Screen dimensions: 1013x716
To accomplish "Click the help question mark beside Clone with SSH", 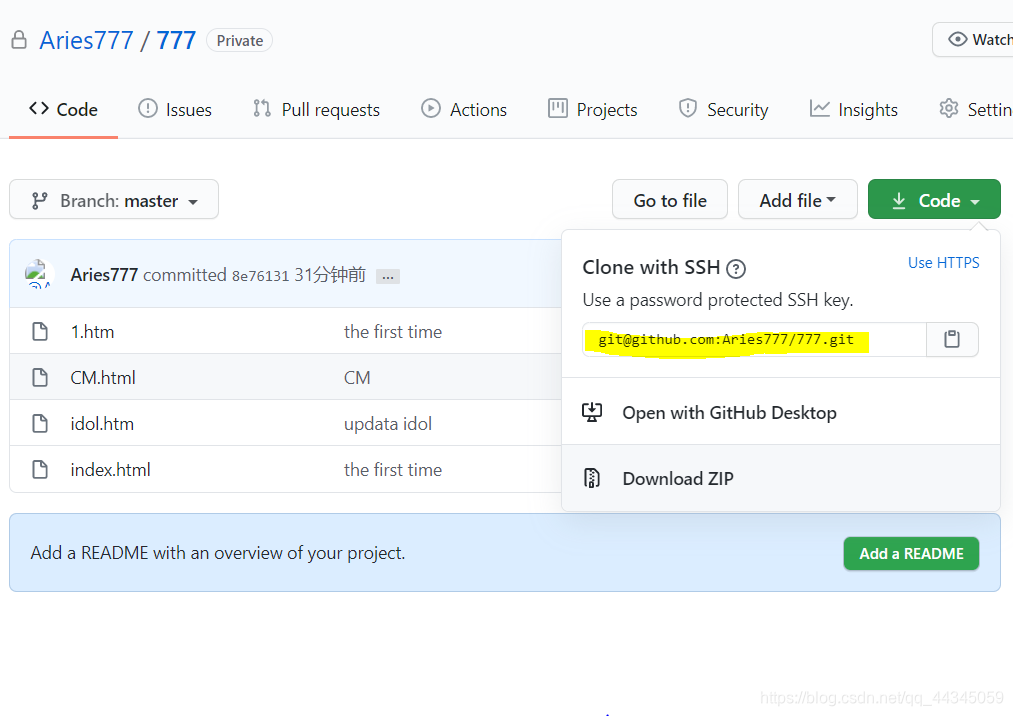I will pyautogui.click(x=736, y=268).
